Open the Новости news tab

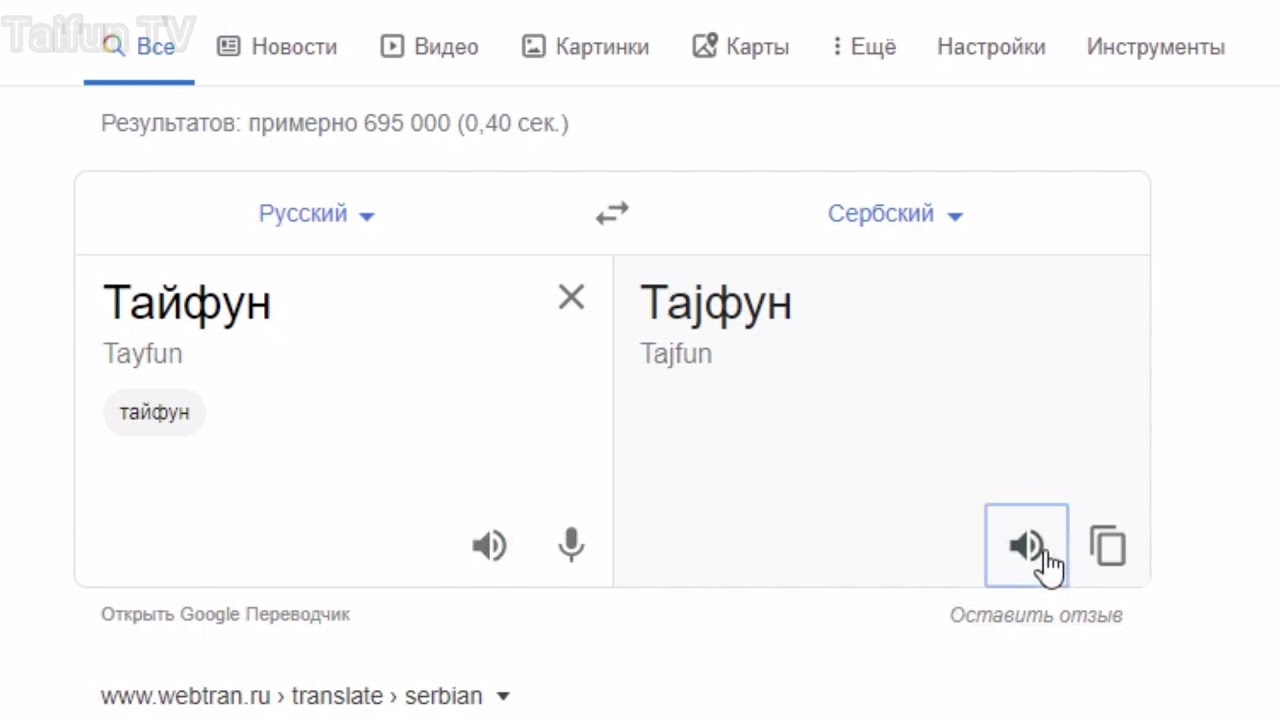(278, 47)
